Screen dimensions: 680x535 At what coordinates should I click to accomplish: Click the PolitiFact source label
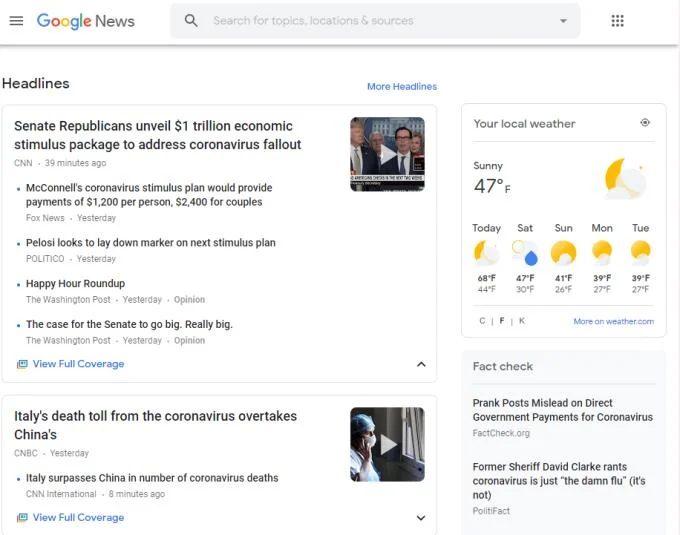click(x=491, y=511)
